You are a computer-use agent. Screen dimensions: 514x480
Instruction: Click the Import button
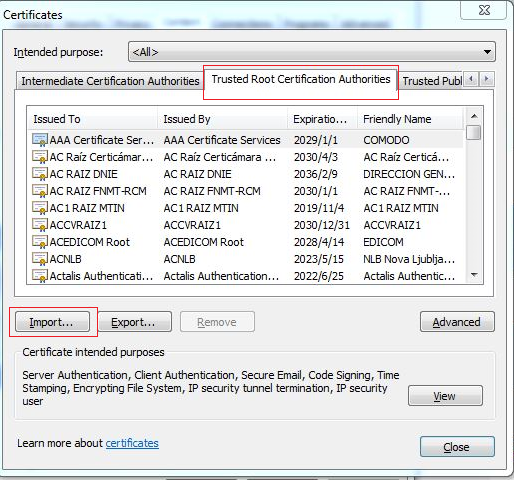point(52,322)
